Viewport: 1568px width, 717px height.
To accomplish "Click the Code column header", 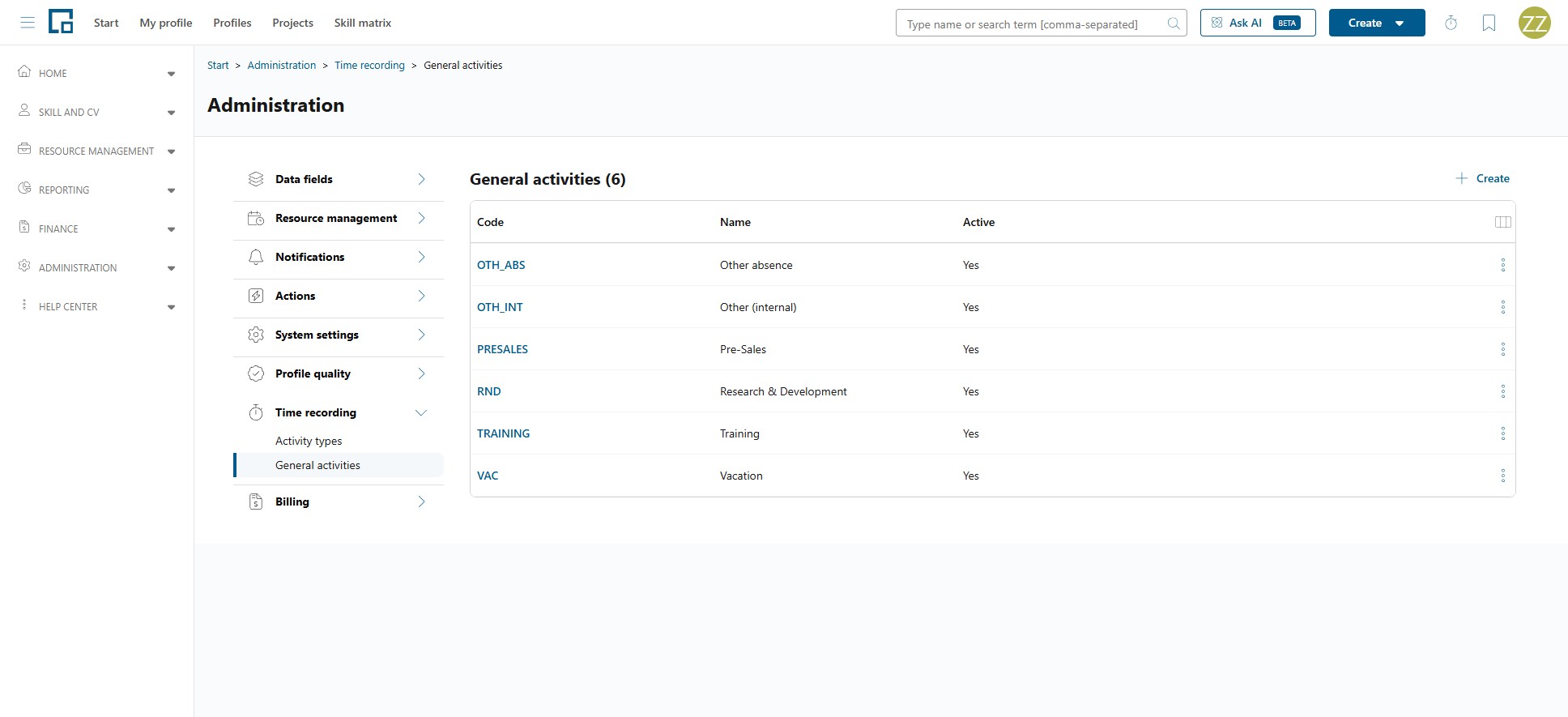I will tap(490, 222).
